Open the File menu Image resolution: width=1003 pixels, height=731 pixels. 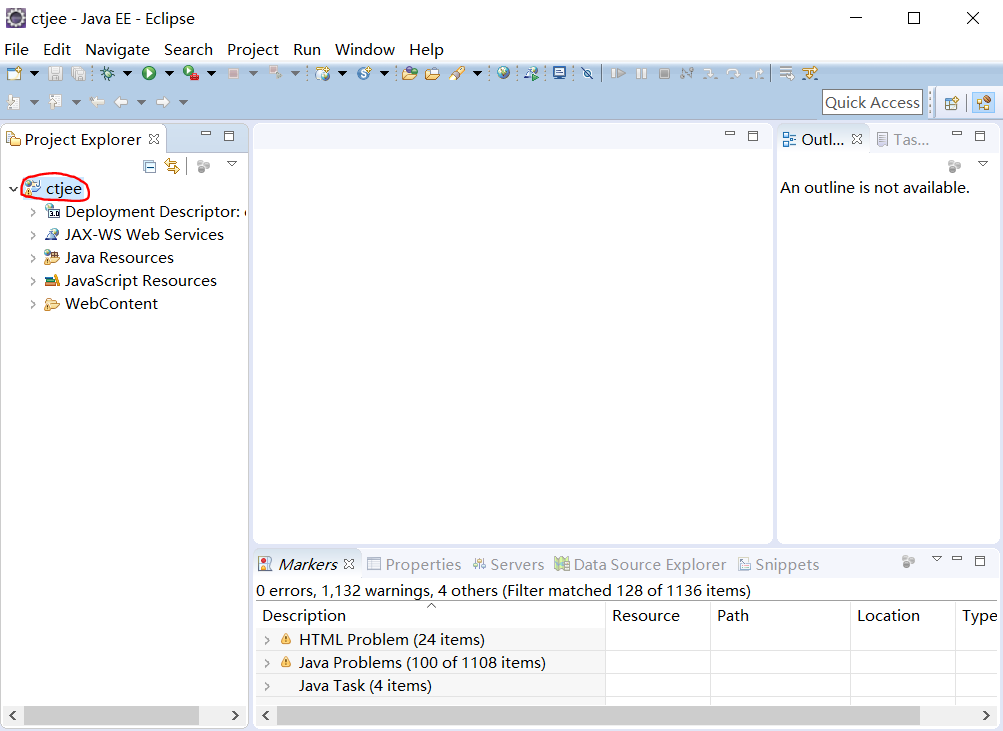coord(17,50)
